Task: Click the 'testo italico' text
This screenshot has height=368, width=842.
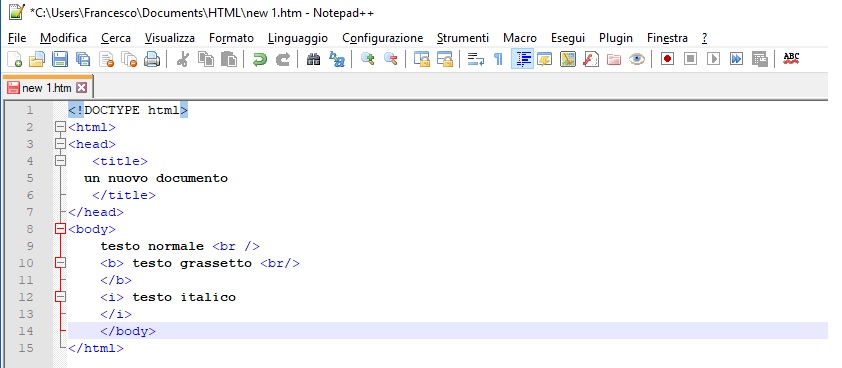Action: click(x=184, y=297)
